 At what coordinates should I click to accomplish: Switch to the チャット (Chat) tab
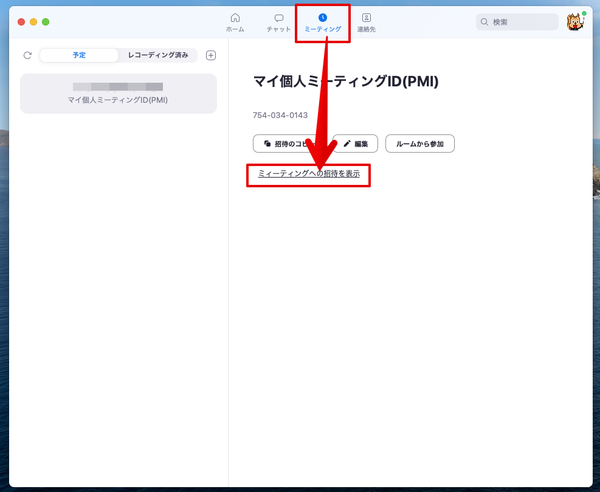[x=279, y=22]
